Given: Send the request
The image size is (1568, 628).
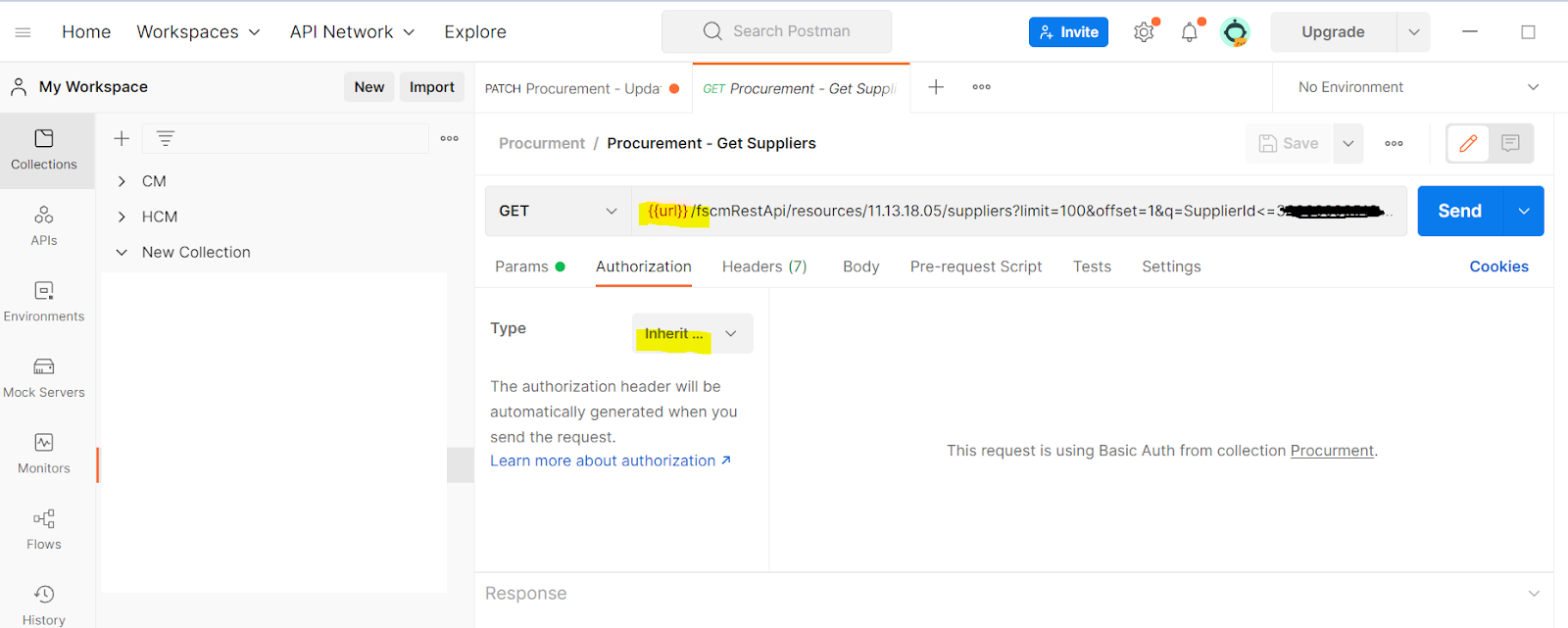Looking at the screenshot, I should pos(1460,211).
